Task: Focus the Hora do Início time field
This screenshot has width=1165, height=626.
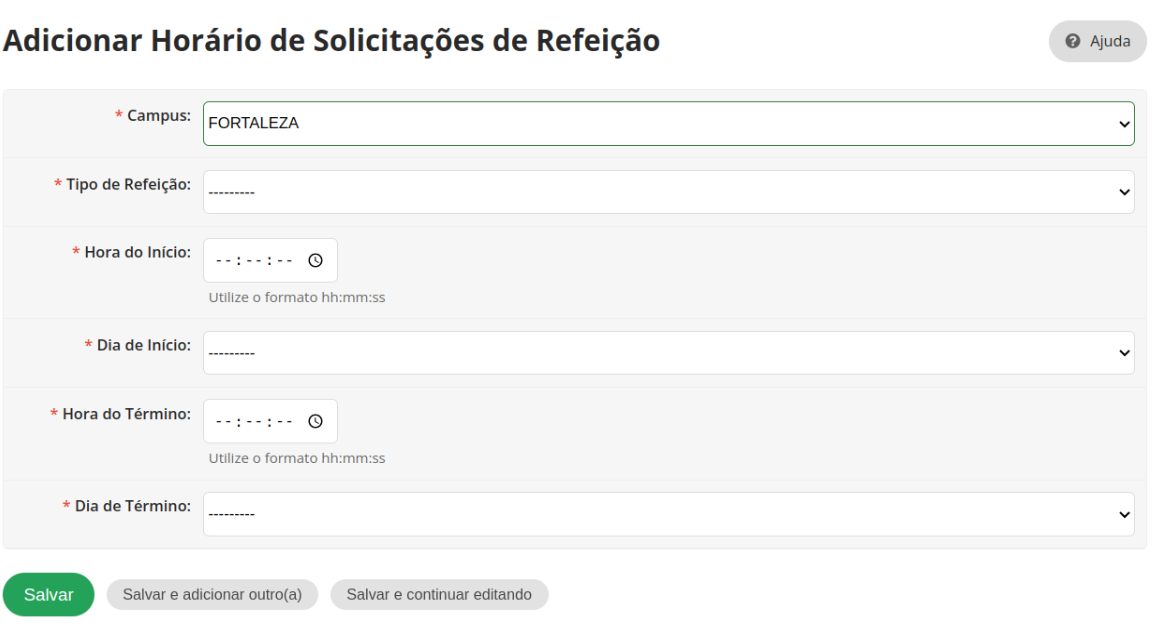Action: coord(270,261)
